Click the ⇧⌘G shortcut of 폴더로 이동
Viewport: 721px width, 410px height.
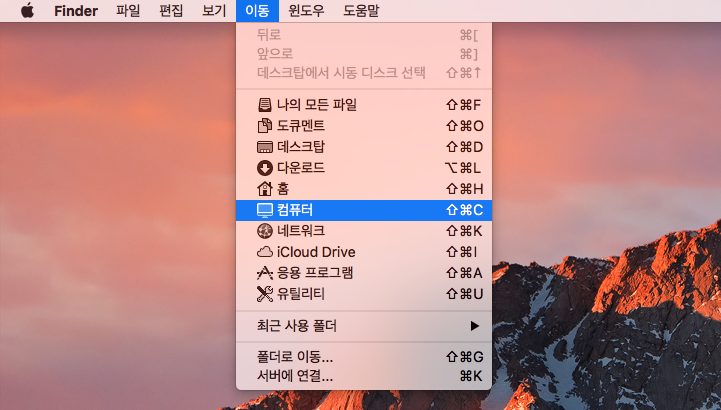point(464,357)
